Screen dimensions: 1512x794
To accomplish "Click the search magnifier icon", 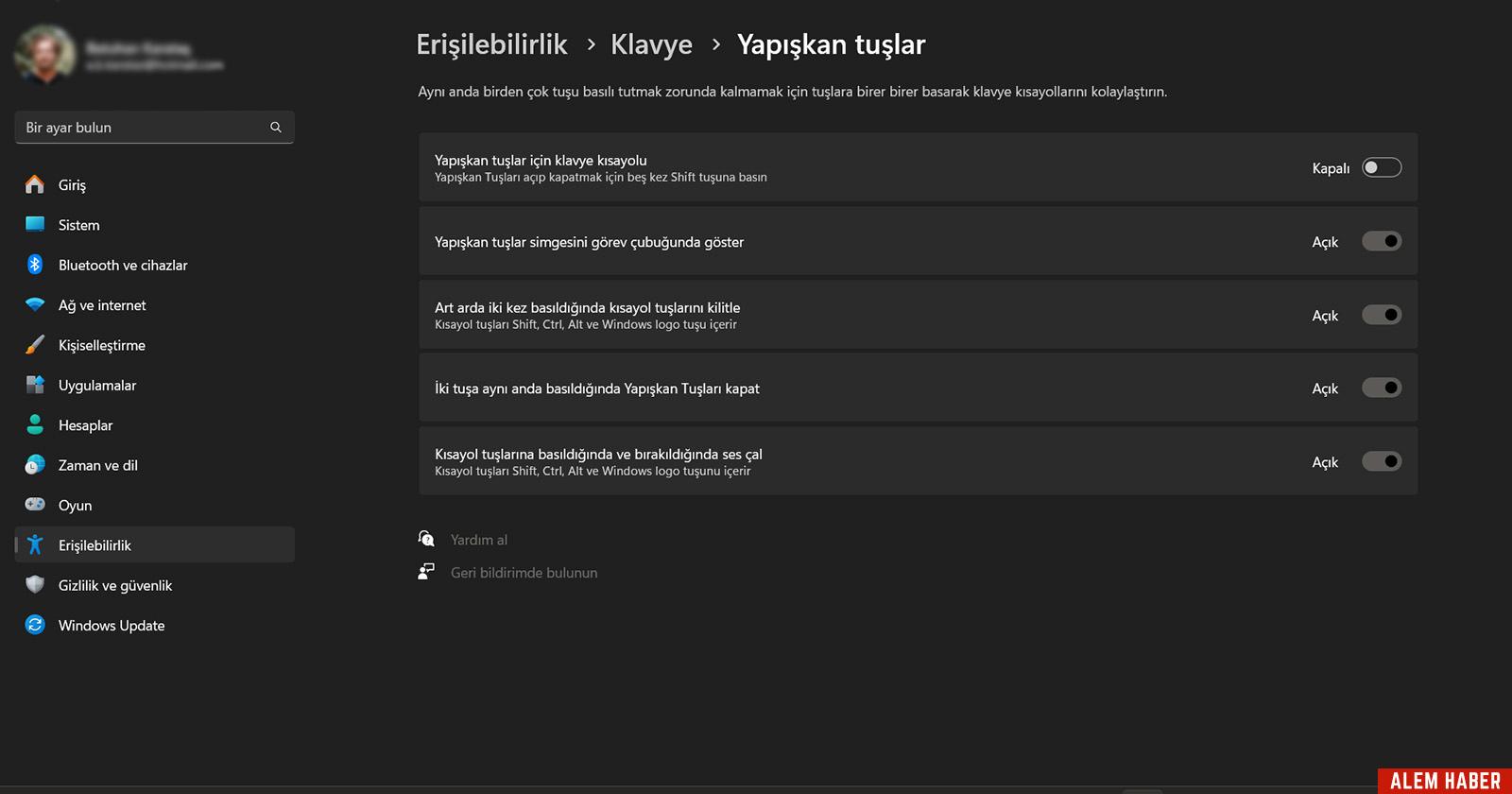I will click(x=276, y=127).
